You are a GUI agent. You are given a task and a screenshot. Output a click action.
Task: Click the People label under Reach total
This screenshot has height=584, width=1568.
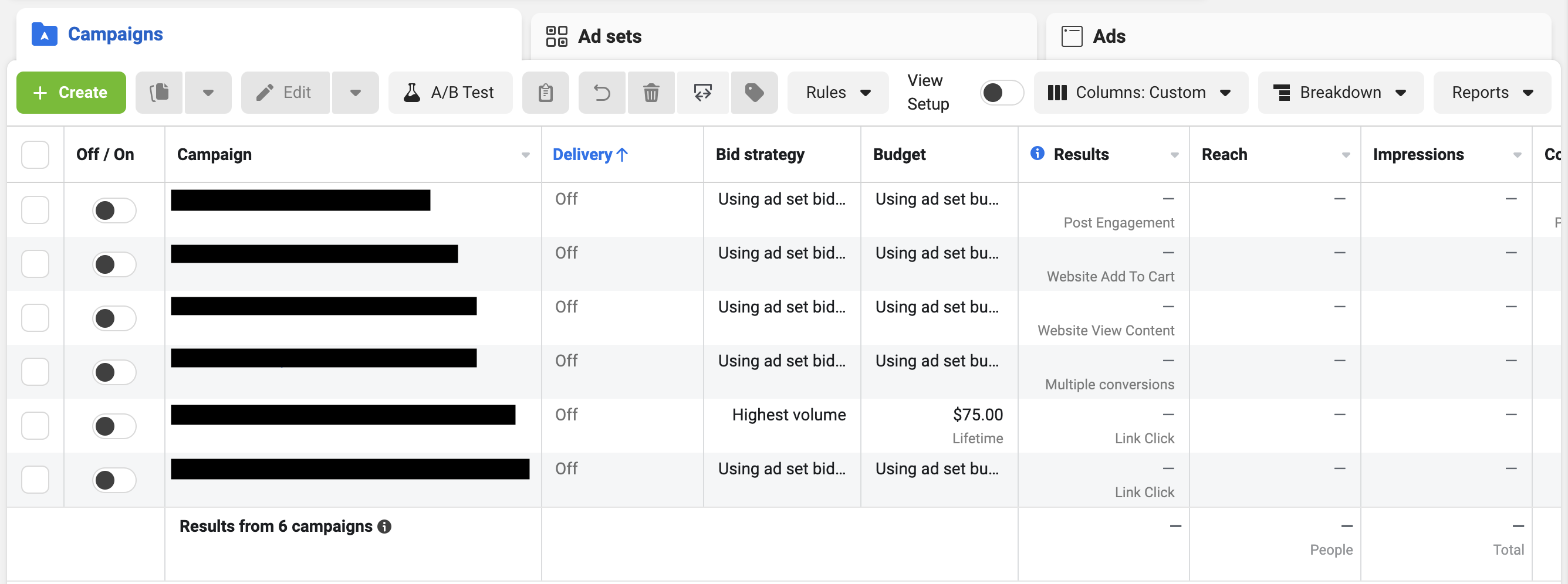tap(1332, 550)
